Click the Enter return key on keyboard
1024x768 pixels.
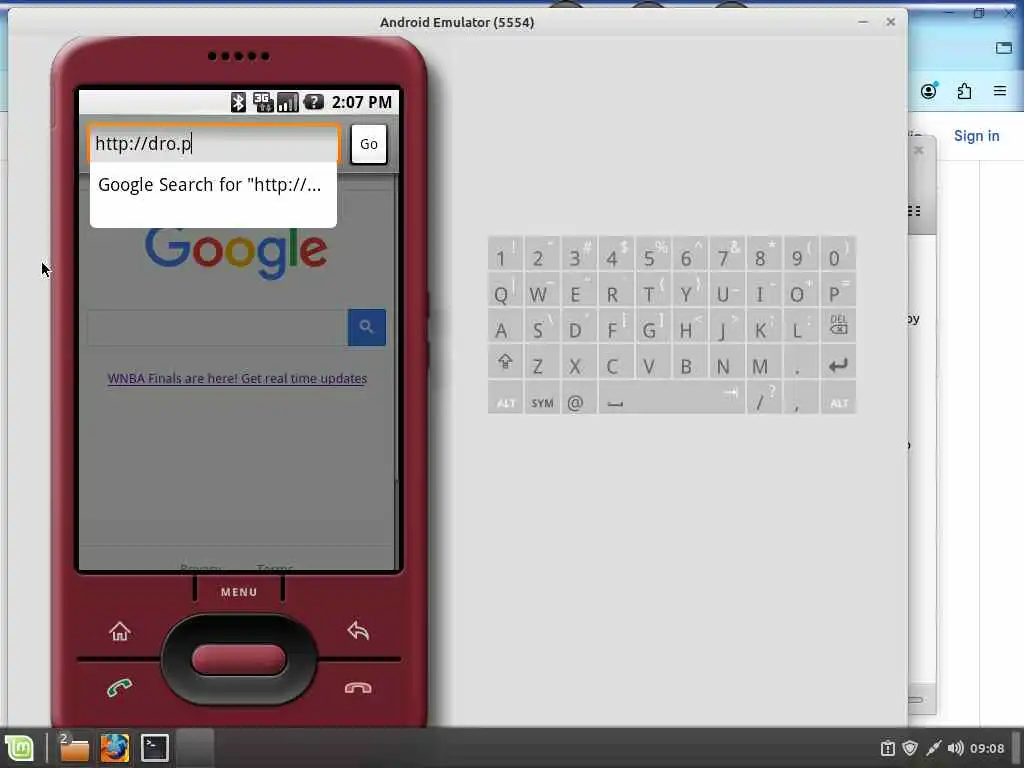tap(839, 364)
